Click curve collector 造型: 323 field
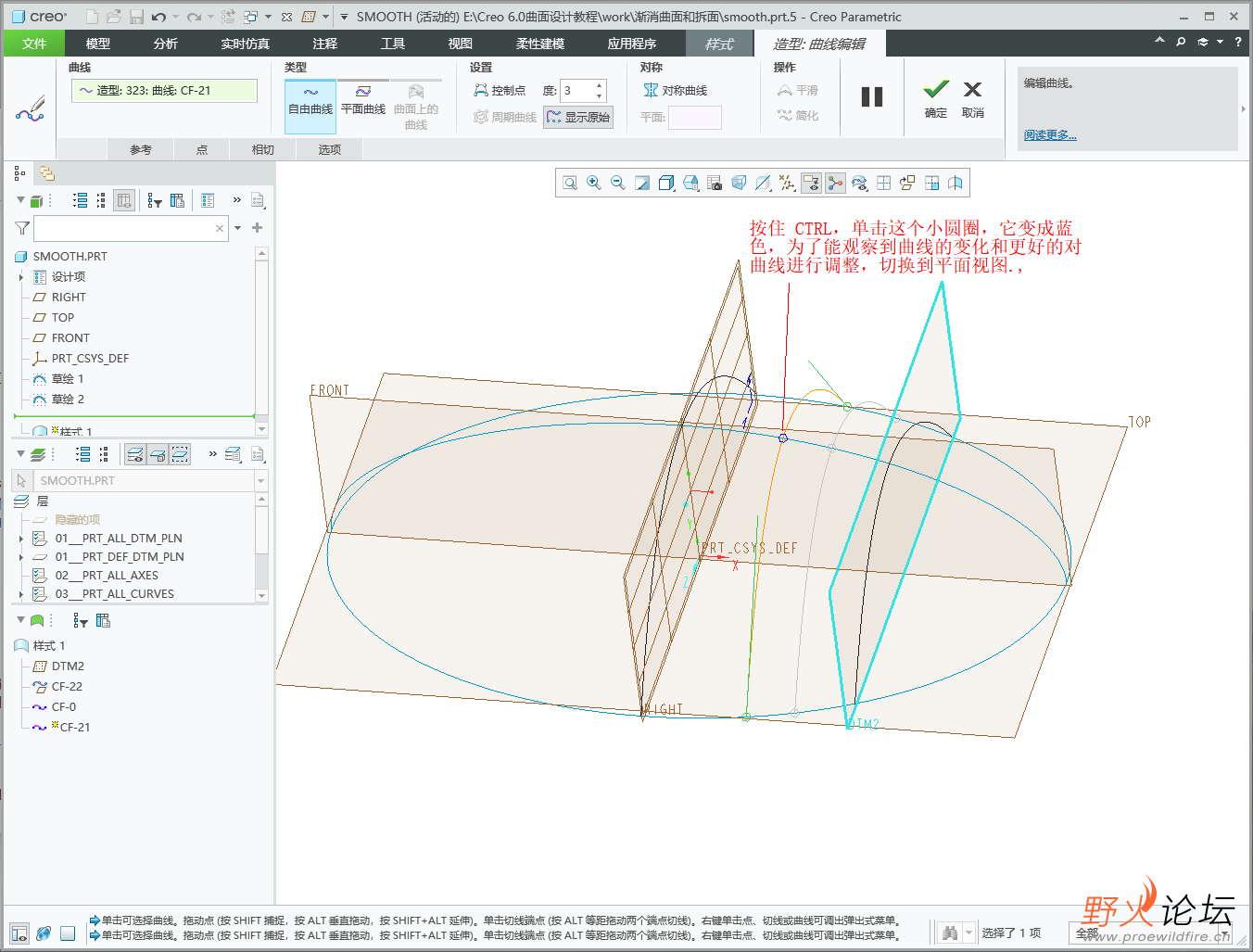The width and height of the screenshot is (1253, 952). 165,90
